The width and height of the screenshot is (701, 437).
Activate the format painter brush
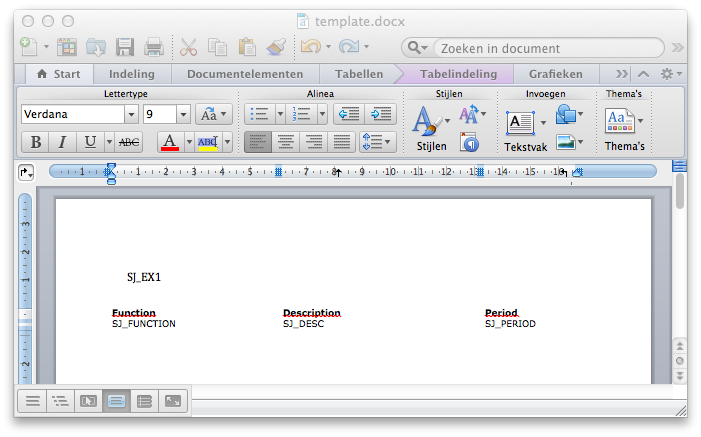[x=276, y=47]
